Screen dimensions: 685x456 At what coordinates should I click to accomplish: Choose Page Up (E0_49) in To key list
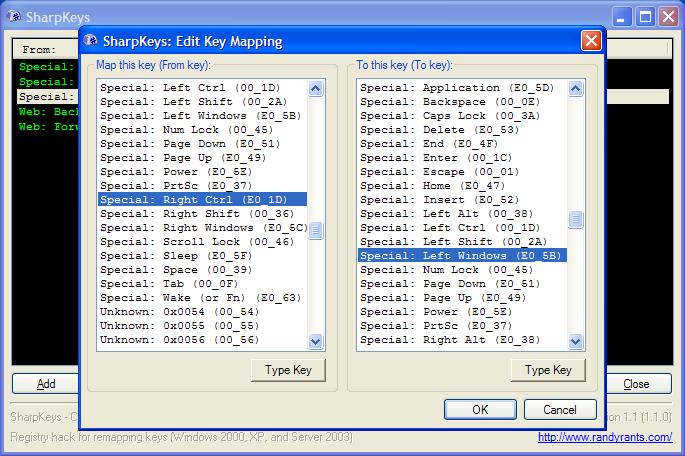point(463,297)
